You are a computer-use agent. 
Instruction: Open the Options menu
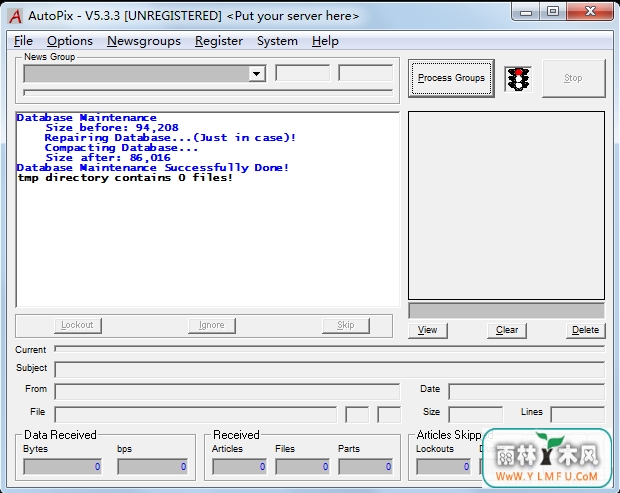70,41
